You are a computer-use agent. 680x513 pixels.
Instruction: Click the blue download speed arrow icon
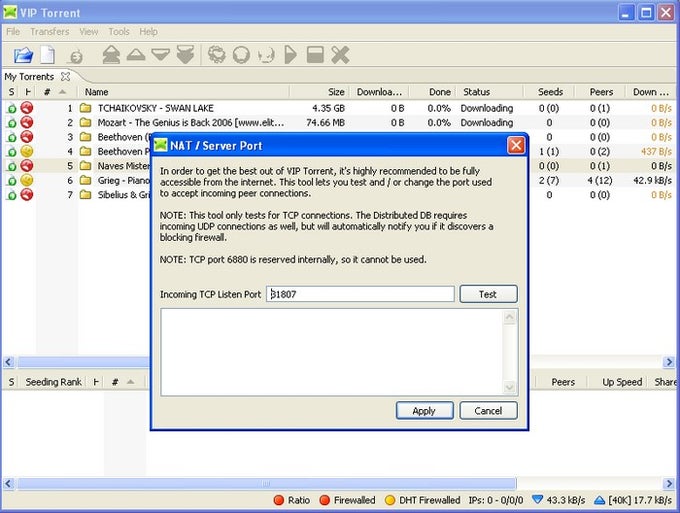pyautogui.click(x=537, y=500)
